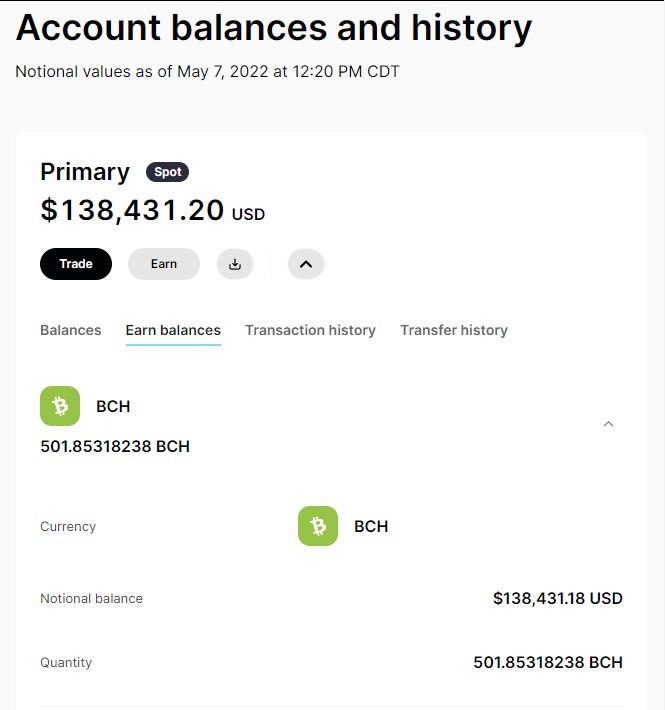
Task: Open the Transaction history tab
Action: (311, 330)
